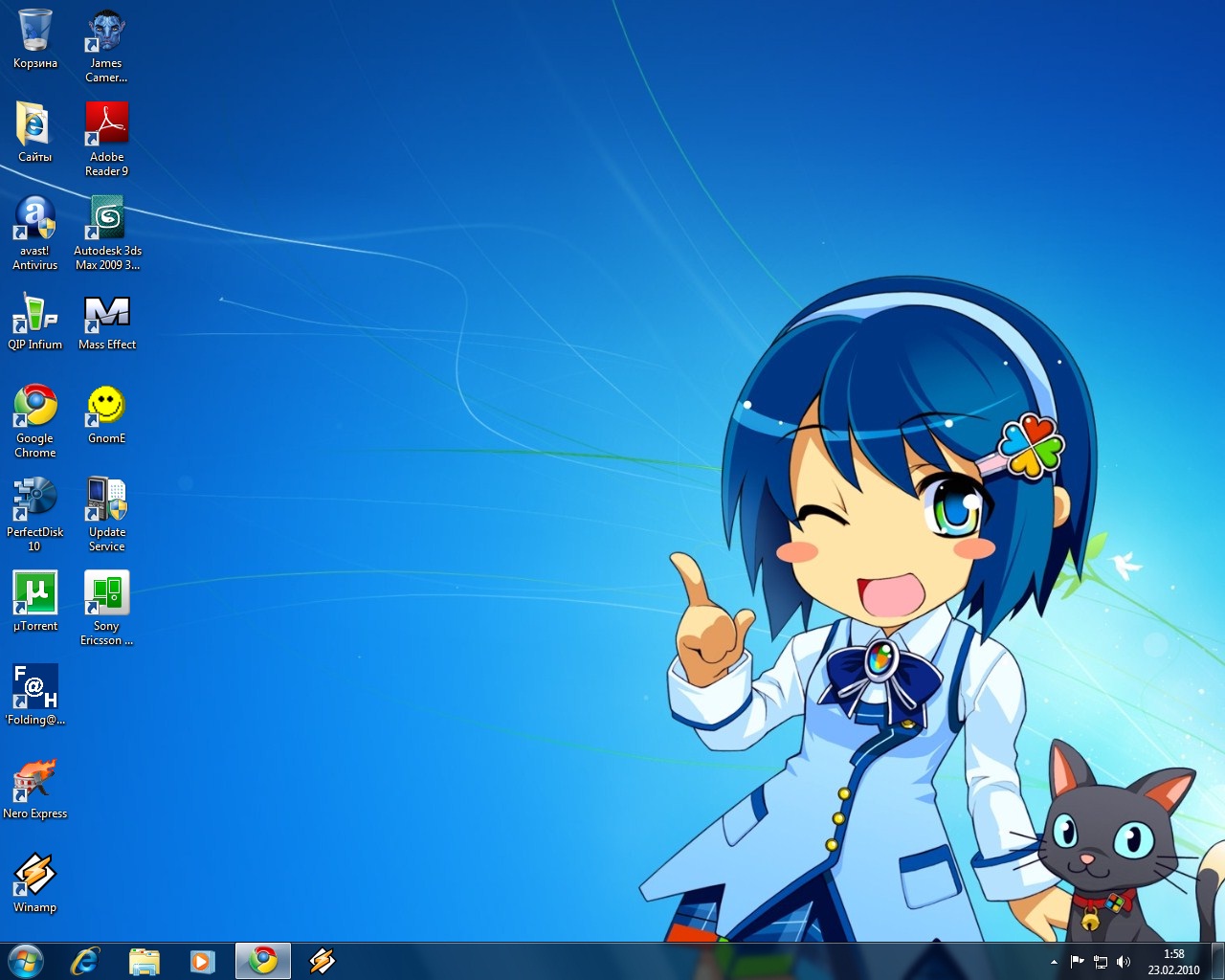This screenshot has height=980, width=1225.
Task: Show hidden system tray icons arrow
Action: coord(1054,962)
